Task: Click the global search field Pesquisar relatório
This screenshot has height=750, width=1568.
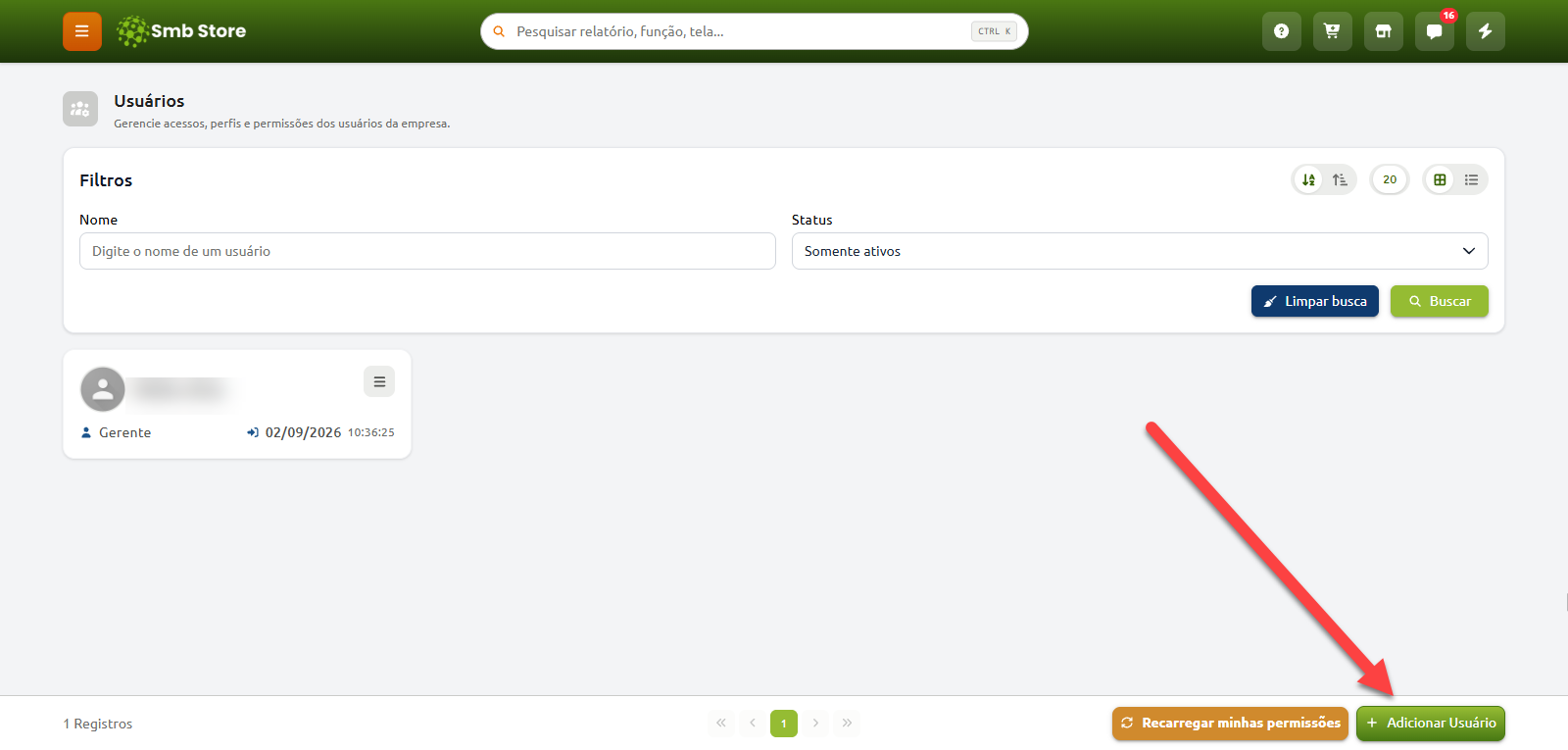Action: (x=754, y=31)
